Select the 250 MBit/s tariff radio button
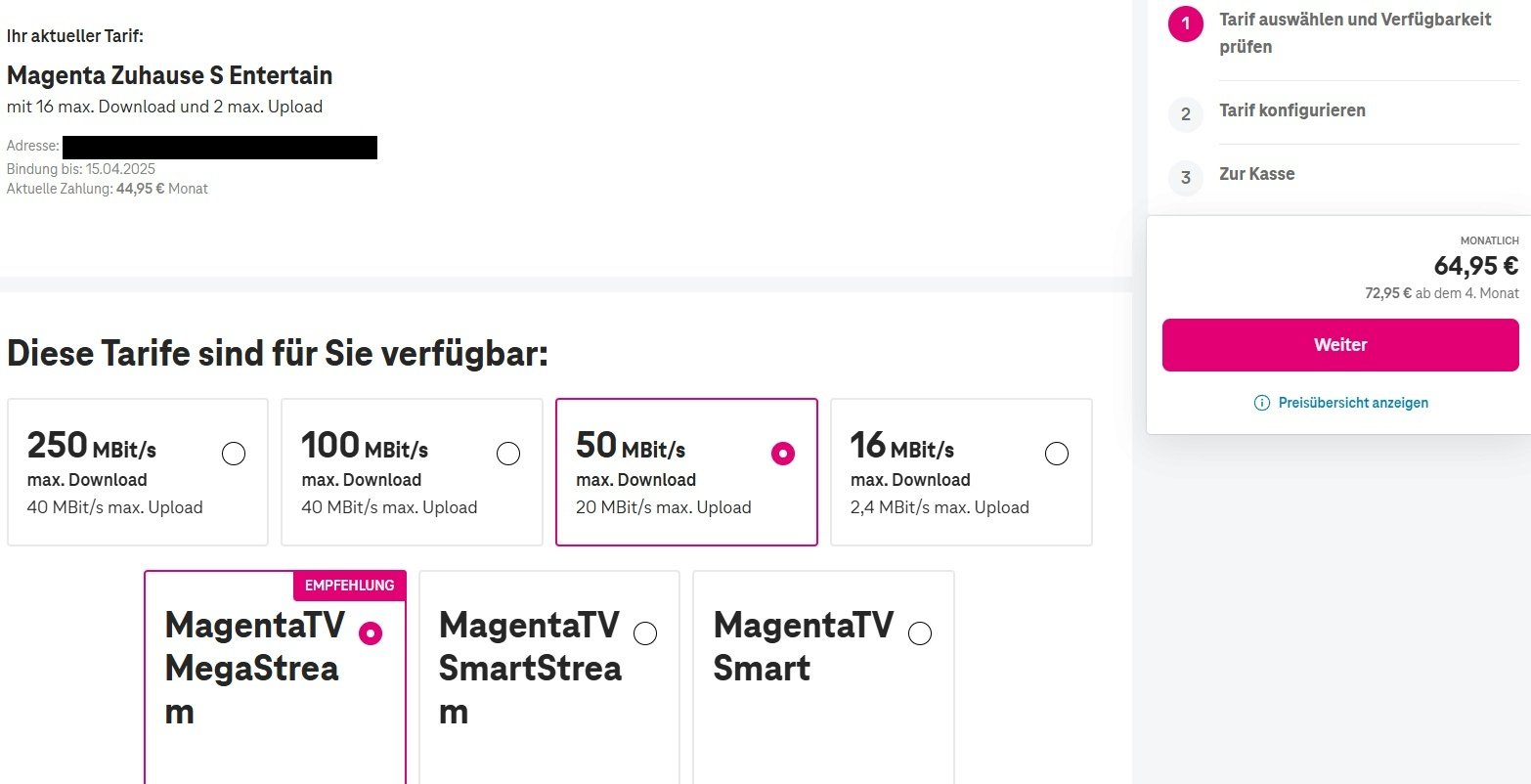Image resolution: width=1531 pixels, height=784 pixels. pyautogui.click(x=234, y=454)
